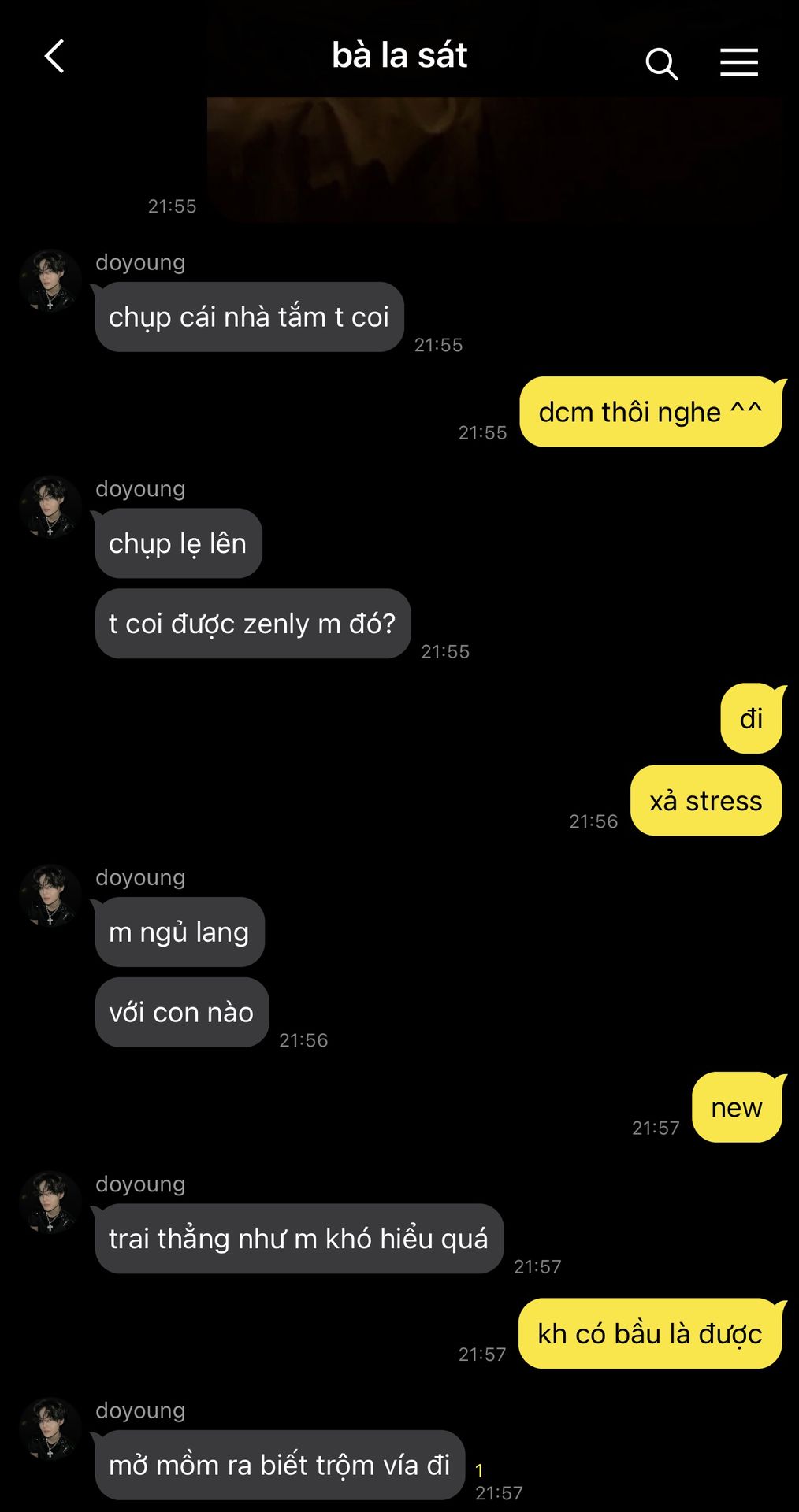Open the dark photo message thumbnail
This screenshot has height=1512, width=799.
tap(496, 160)
